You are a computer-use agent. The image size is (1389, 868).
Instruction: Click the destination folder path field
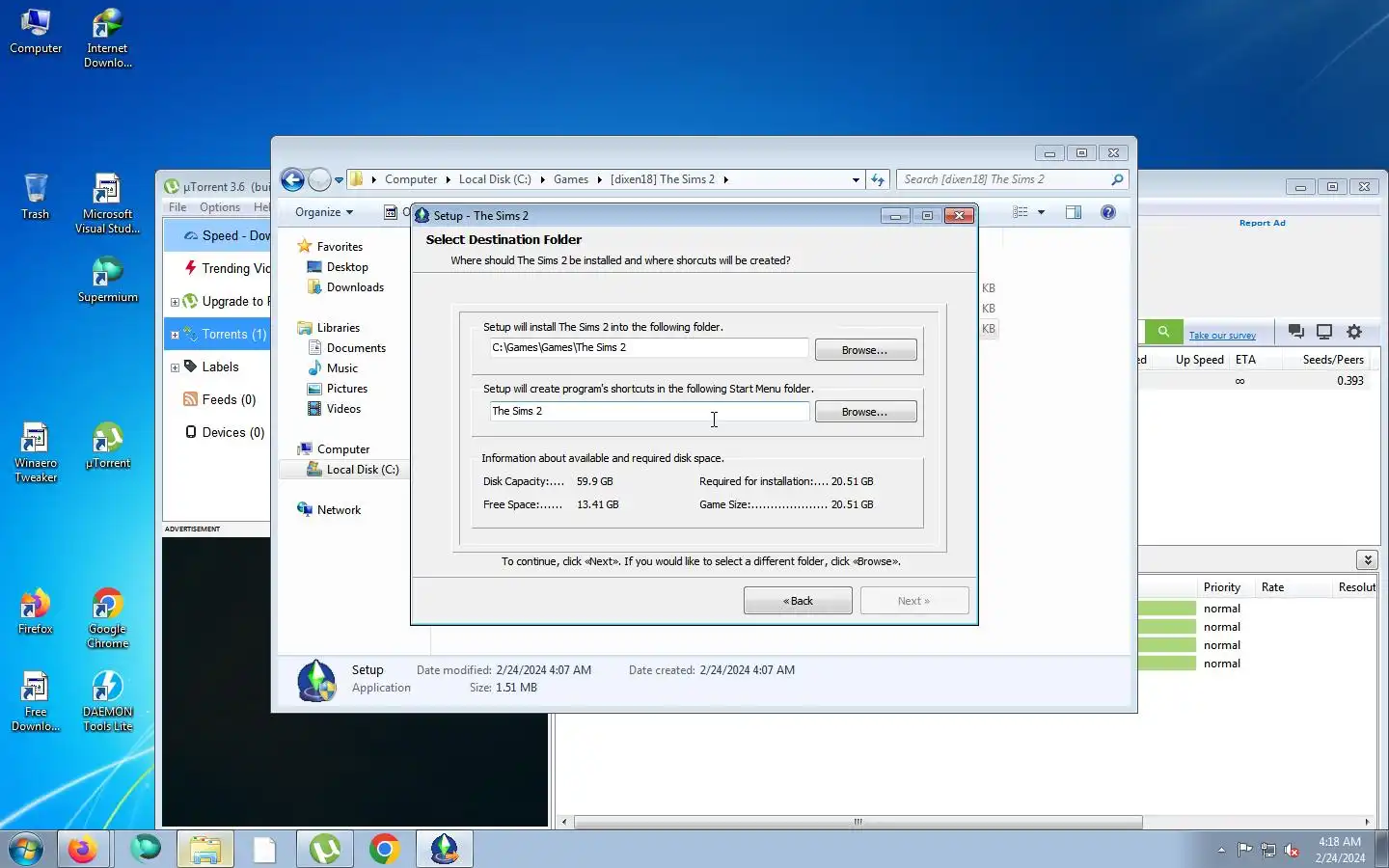(649, 347)
